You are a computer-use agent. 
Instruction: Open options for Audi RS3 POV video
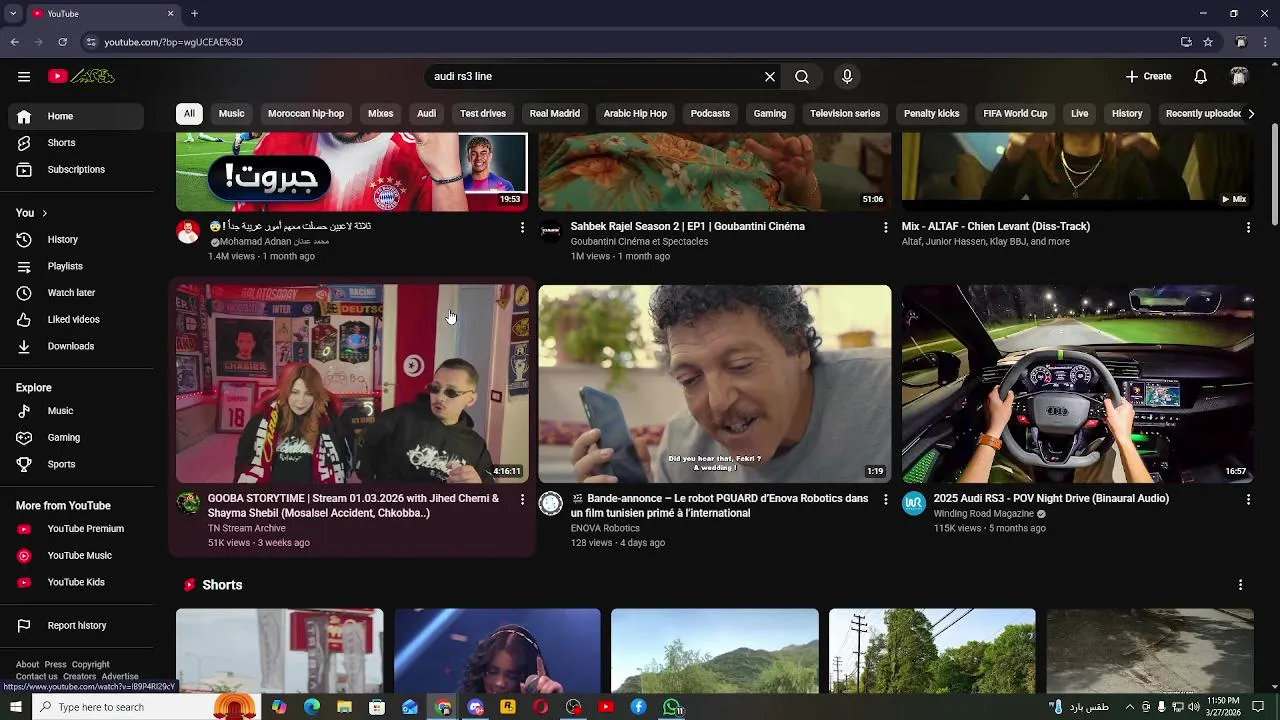click(1248, 499)
